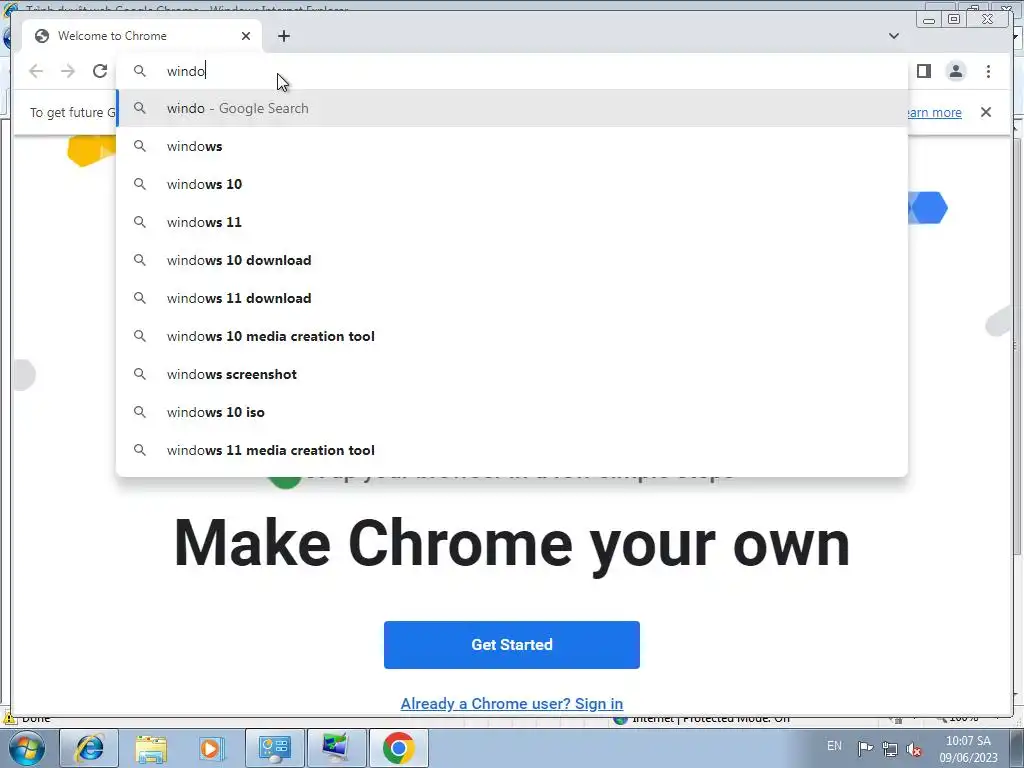Close the Welcome to Chrome tab

246,36
